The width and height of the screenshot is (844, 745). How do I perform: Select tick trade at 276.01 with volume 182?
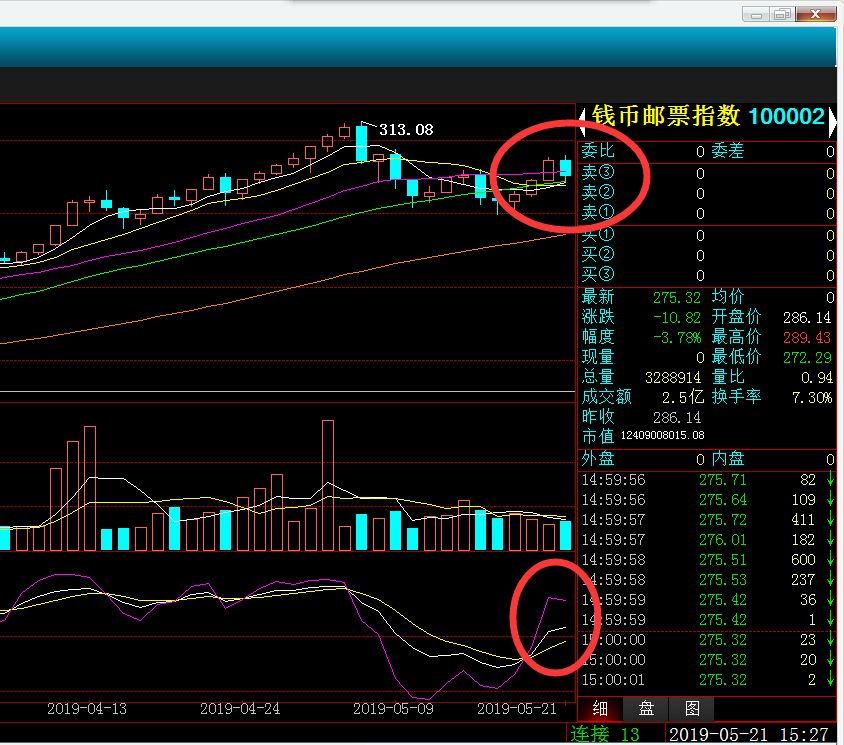707,540
